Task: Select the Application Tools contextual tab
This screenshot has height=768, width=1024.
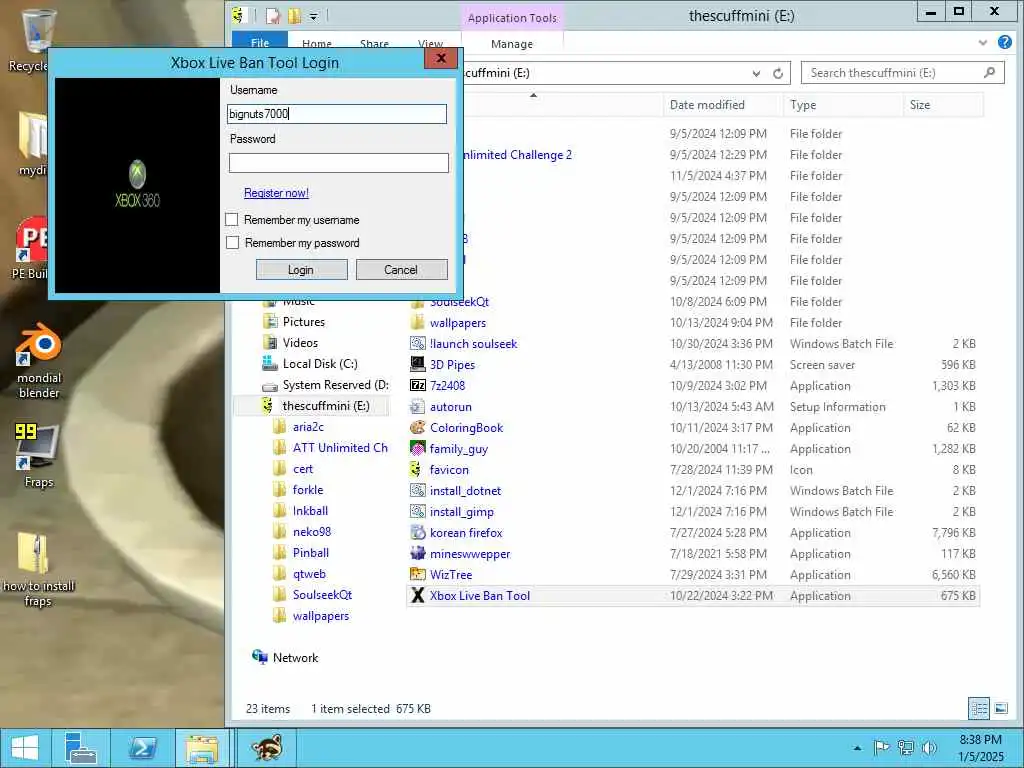Action: [512, 18]
